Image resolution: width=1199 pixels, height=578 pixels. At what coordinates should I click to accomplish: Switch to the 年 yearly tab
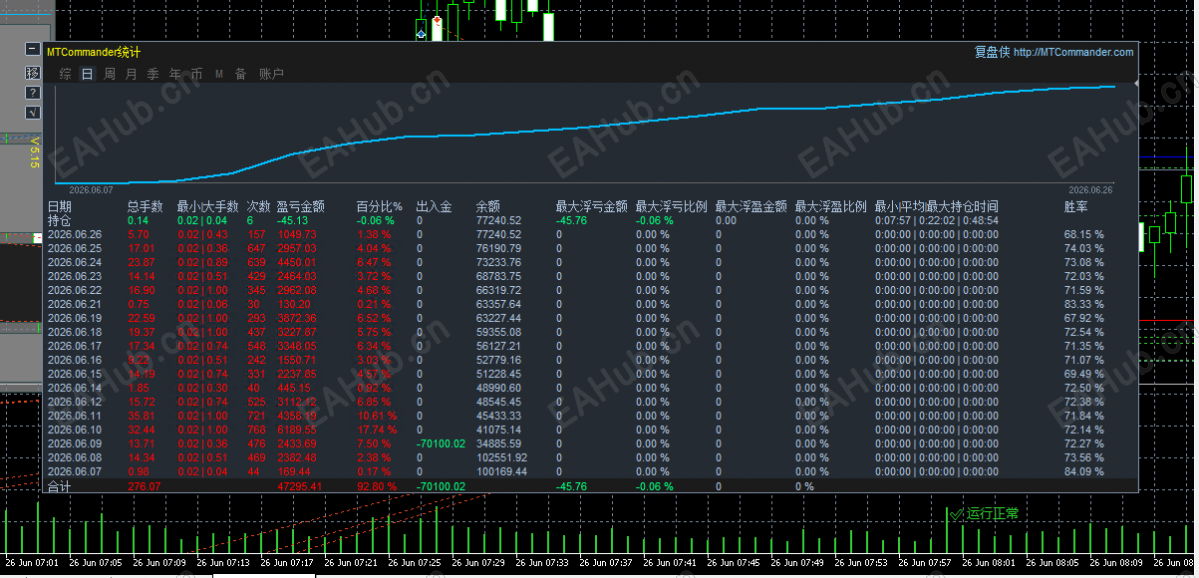[175, 74]
